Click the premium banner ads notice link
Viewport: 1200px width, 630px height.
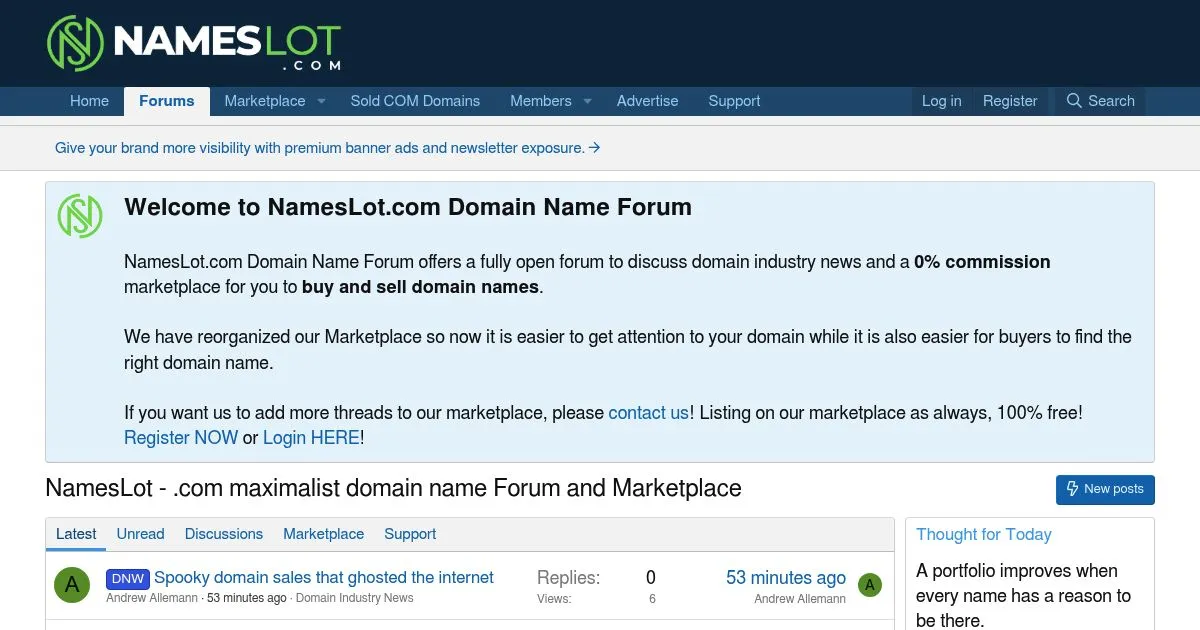coord(327,148)
